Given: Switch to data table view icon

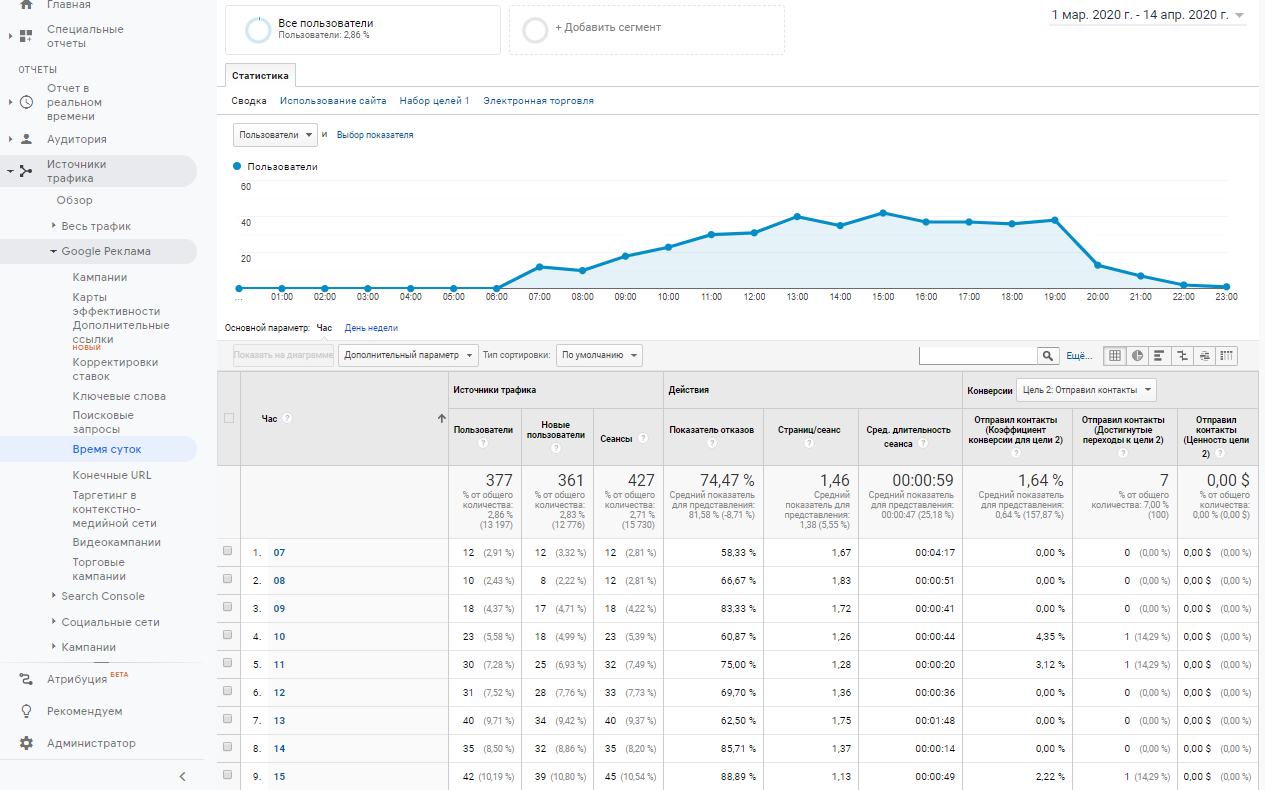Looking at the screenshot, I should 1115,355.
